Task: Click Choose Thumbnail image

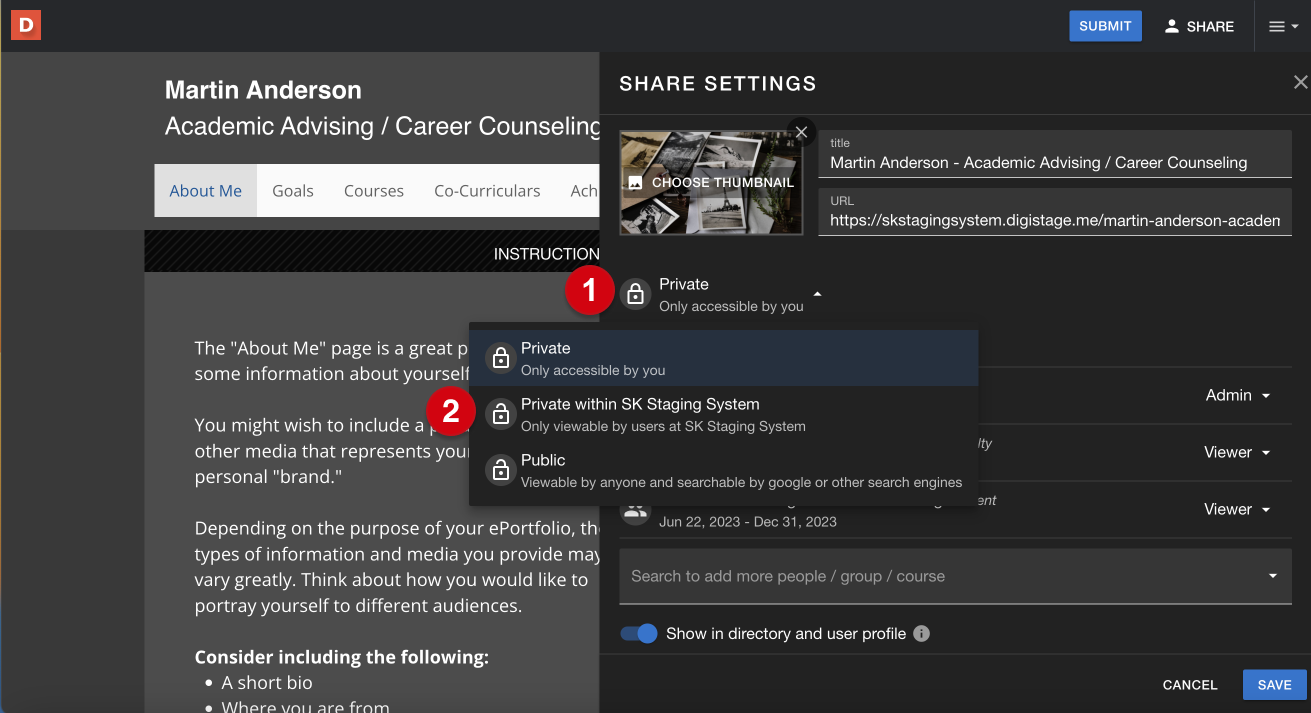Action: coord(711,183)
